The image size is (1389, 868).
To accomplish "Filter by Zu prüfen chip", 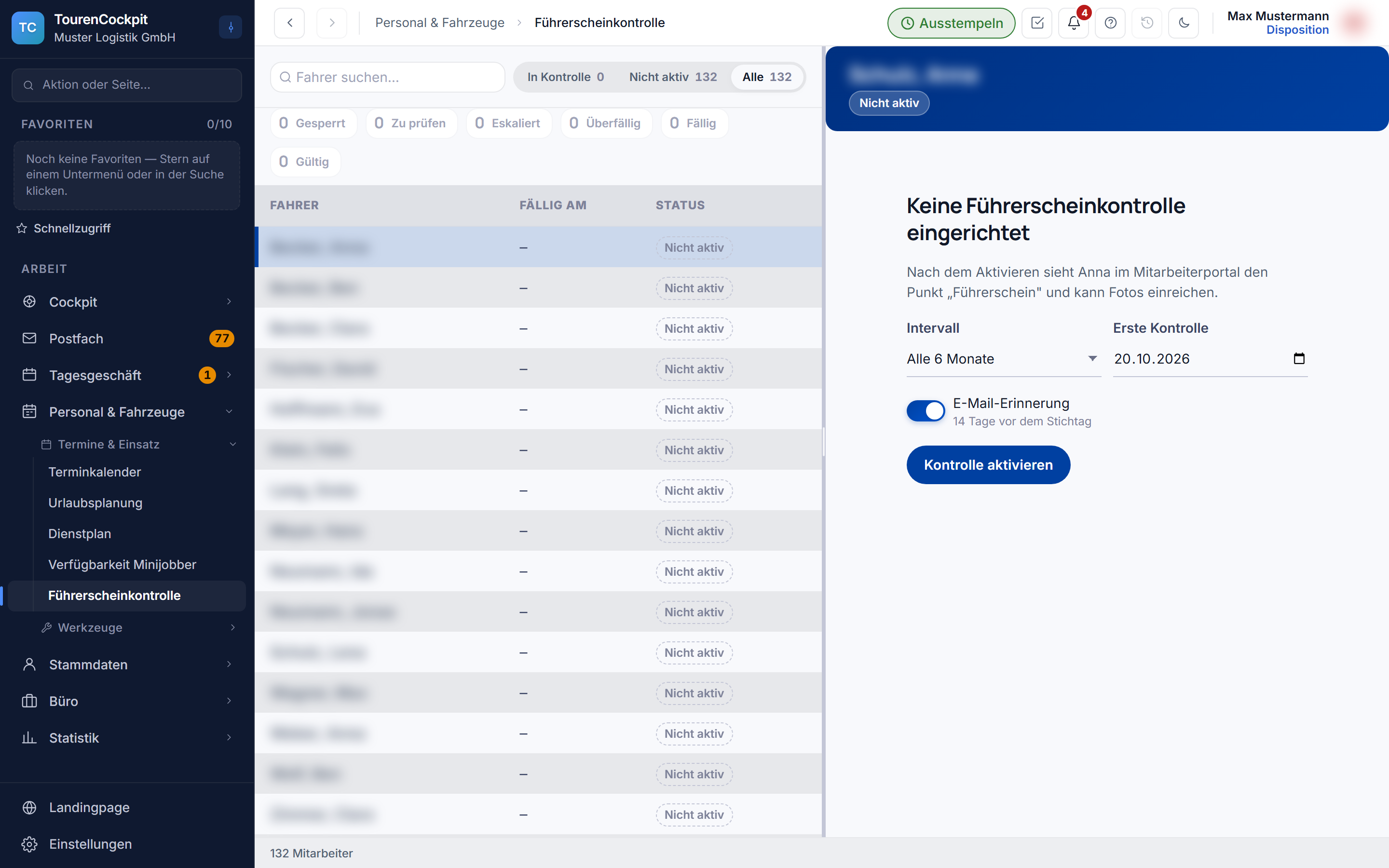I will [411, 123].
